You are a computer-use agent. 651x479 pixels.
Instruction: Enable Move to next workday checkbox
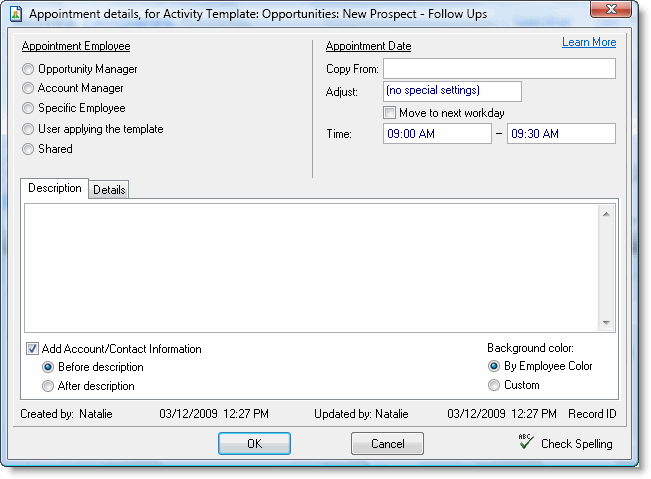390,113
